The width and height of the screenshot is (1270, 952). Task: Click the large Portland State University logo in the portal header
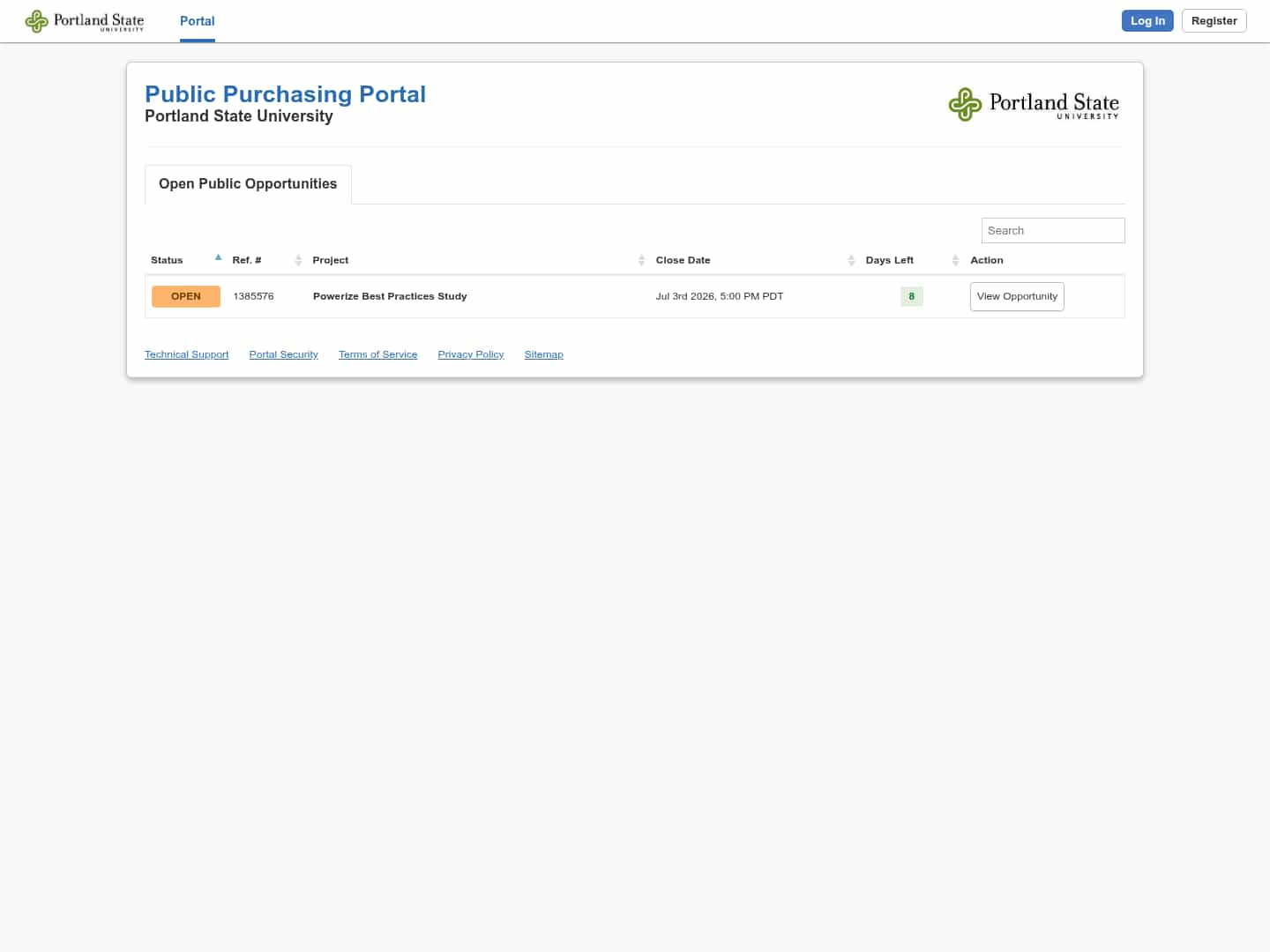tap(1034, 104)
